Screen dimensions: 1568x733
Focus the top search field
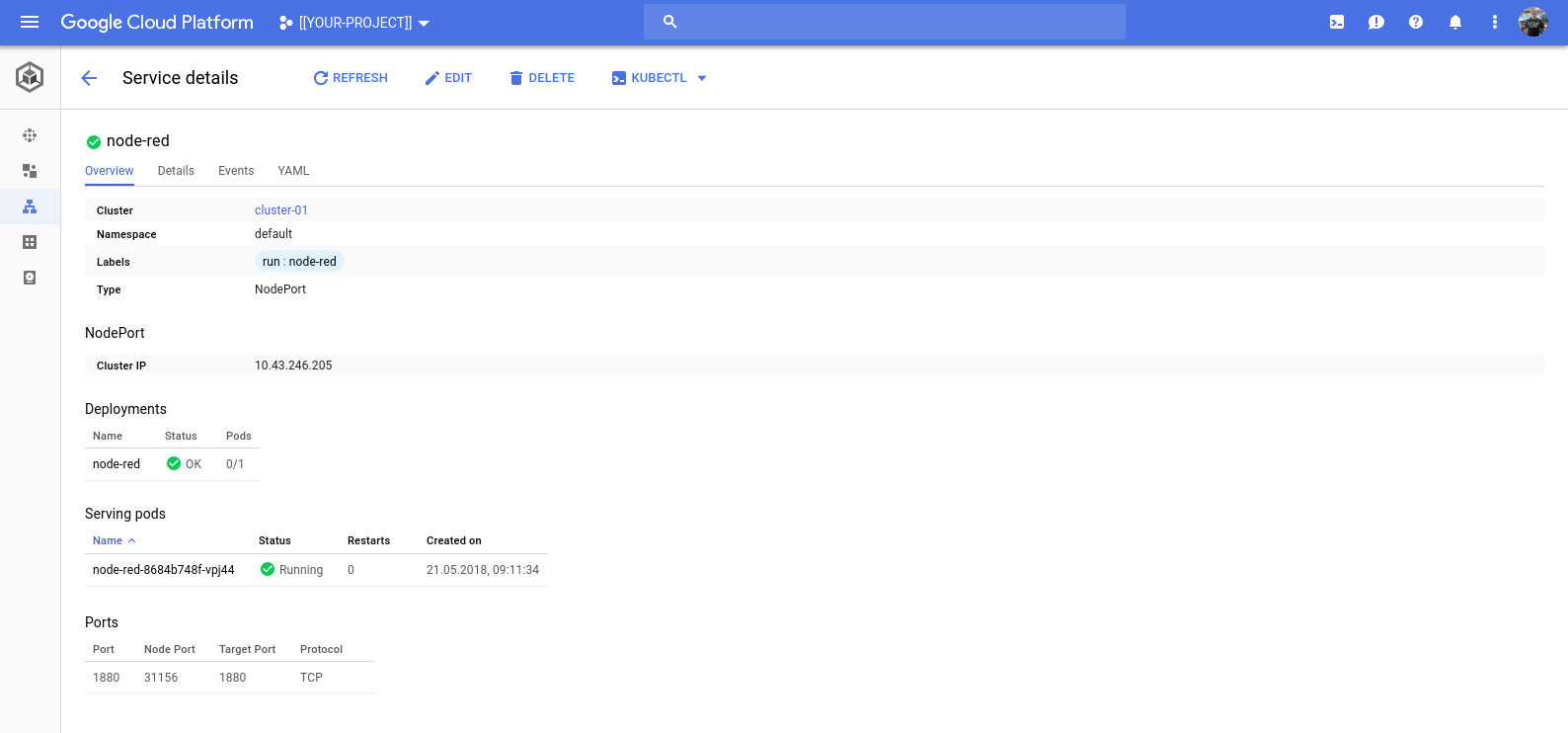tap(885, 22)
